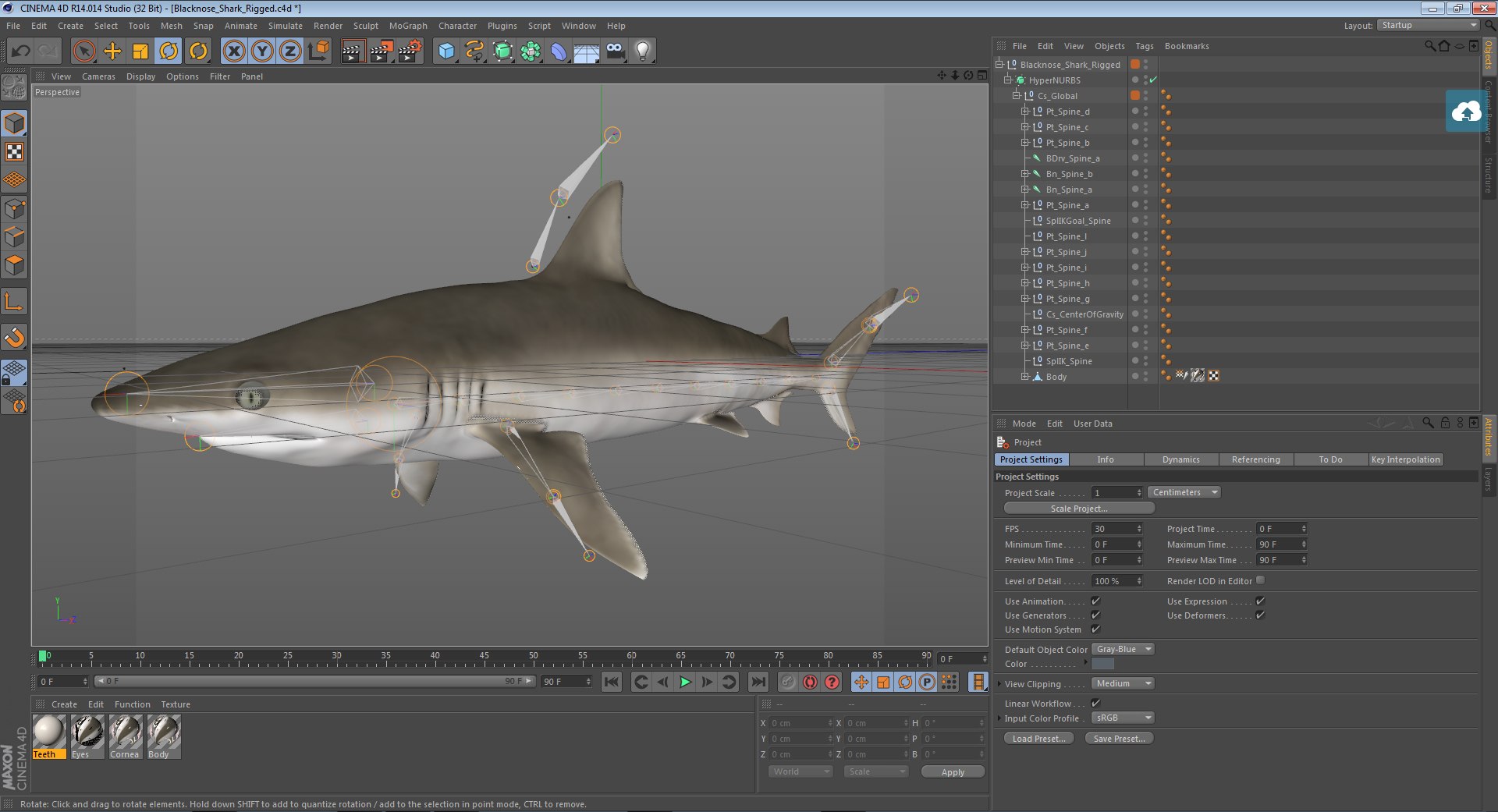Viewport: 1498px width, 812px height.
Task: Open the floor environment objects icon
Action: pyautogui.click(x=587, y=51)
